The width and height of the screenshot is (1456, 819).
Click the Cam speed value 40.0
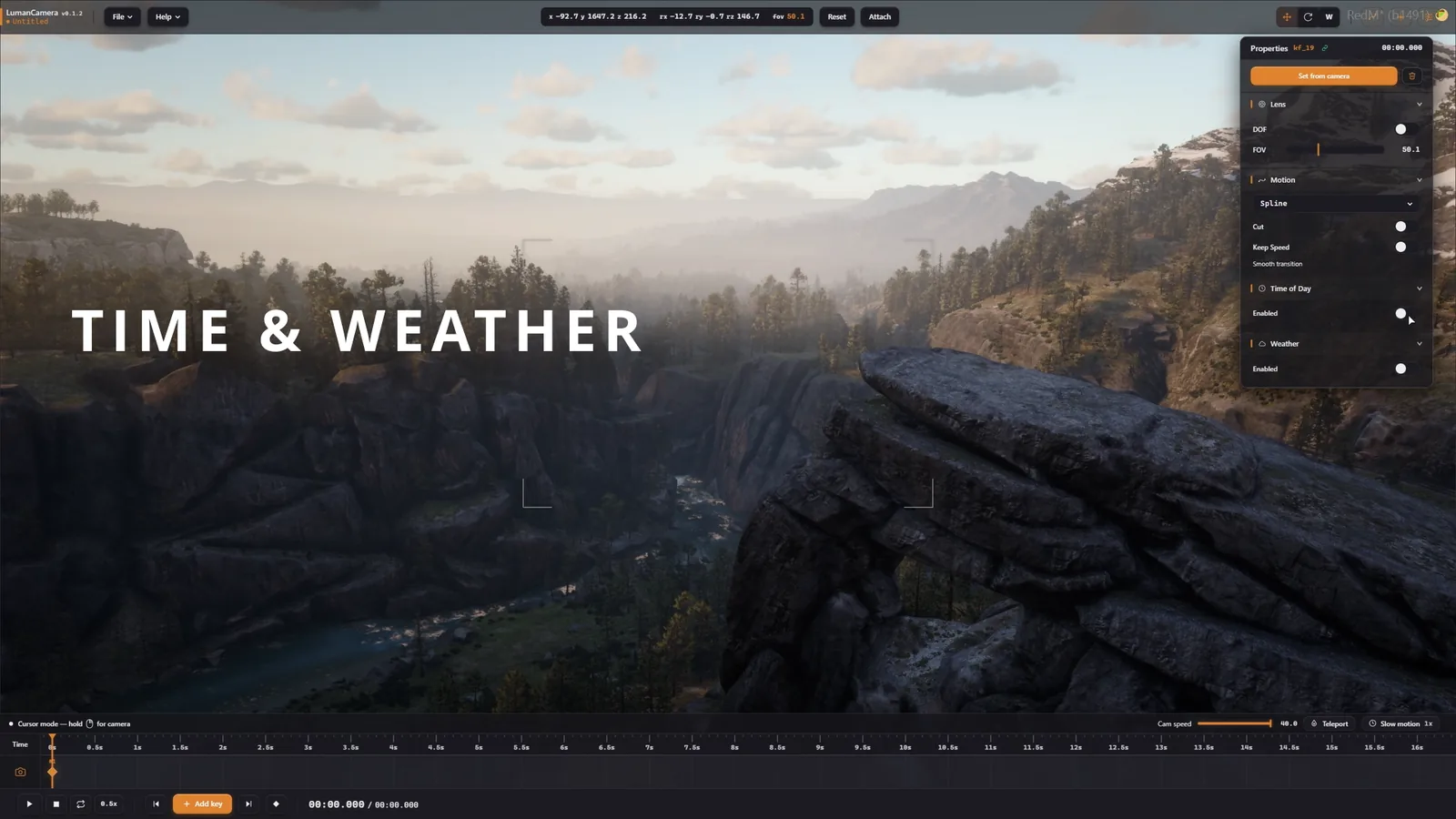point(1289,723)
